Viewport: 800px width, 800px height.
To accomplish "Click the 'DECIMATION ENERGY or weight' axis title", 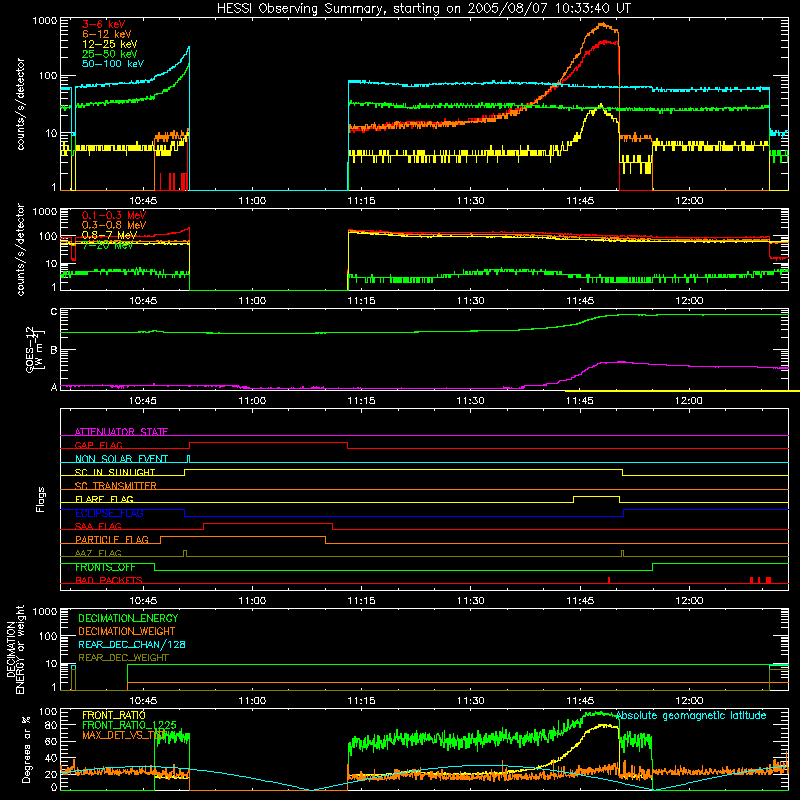I will pos(15,649).
